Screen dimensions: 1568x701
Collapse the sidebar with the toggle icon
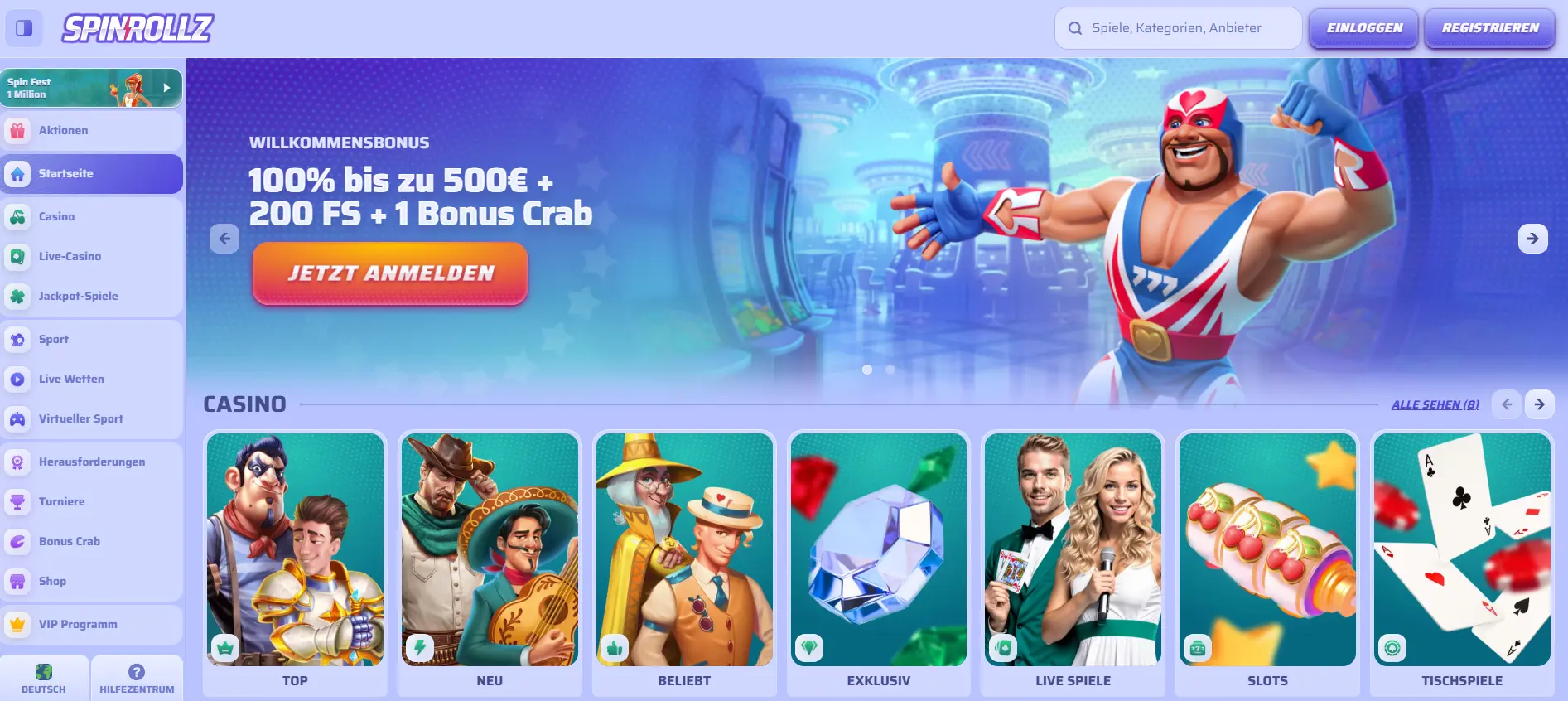click(24, 28)
